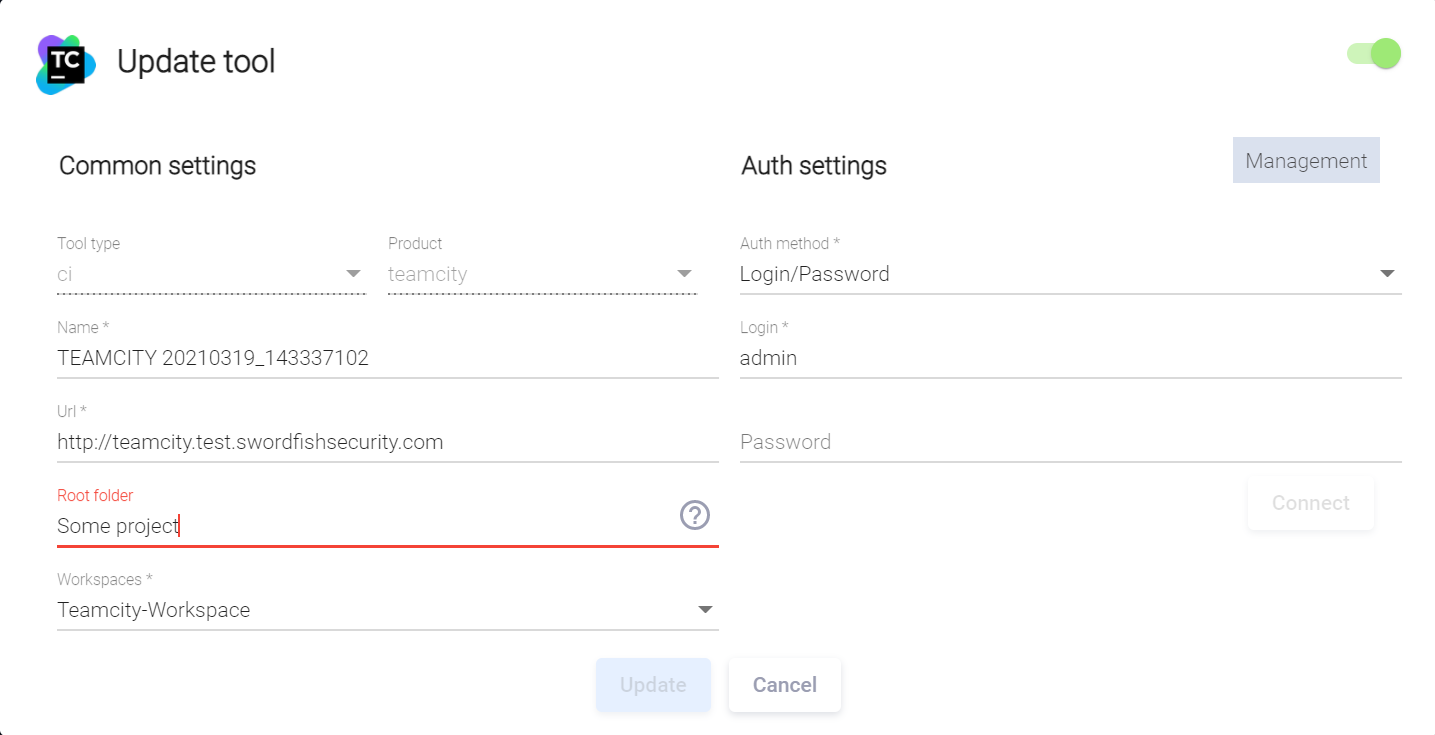Focus the Name input field
The image size is (1435, 735).
[387, 358]
